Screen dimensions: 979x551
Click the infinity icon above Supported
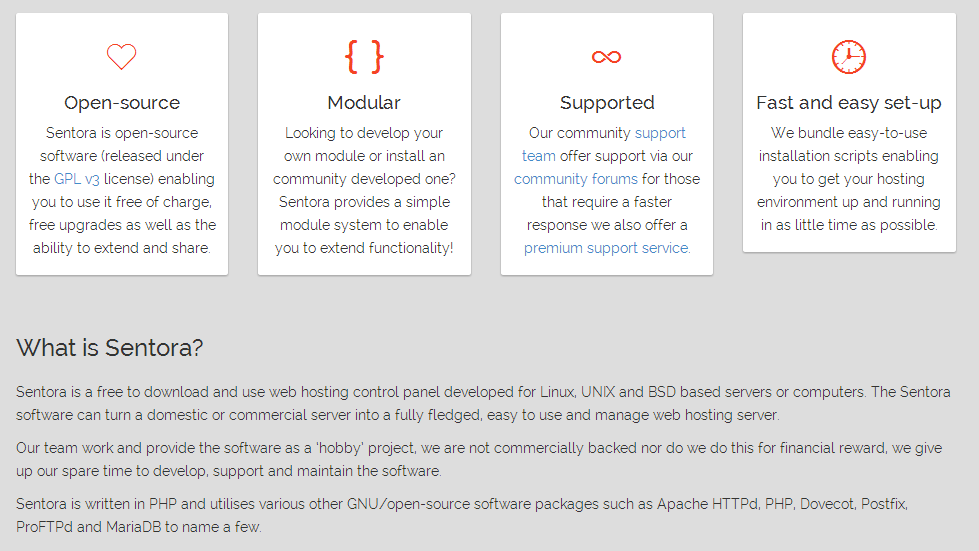click(606, 57)
